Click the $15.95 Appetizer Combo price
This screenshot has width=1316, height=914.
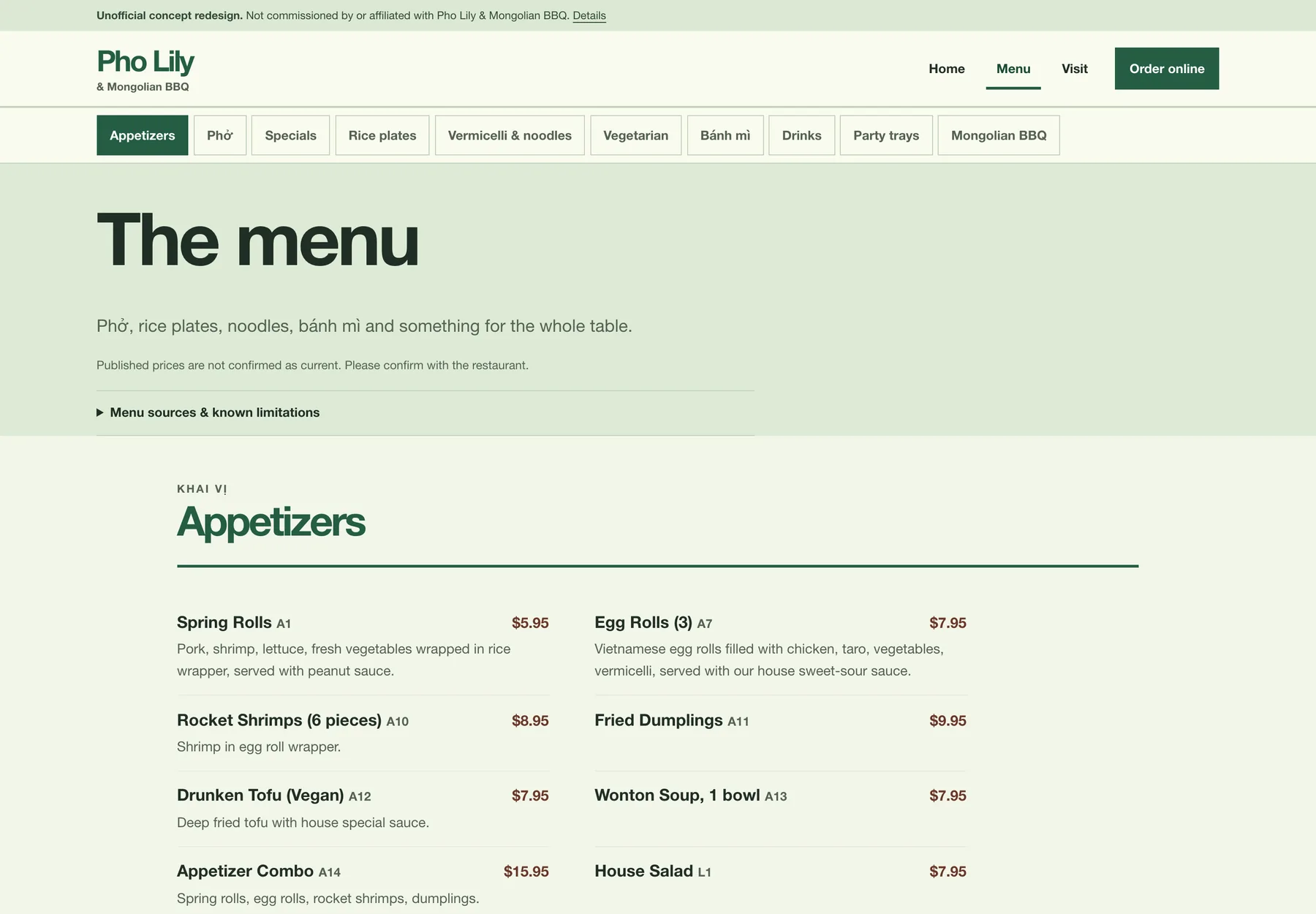point(526,872)
